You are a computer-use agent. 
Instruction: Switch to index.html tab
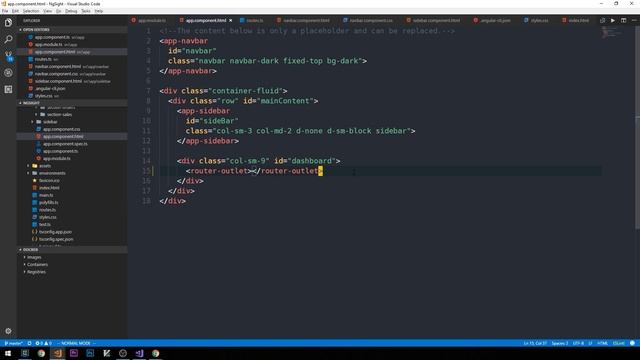point(576,20)
